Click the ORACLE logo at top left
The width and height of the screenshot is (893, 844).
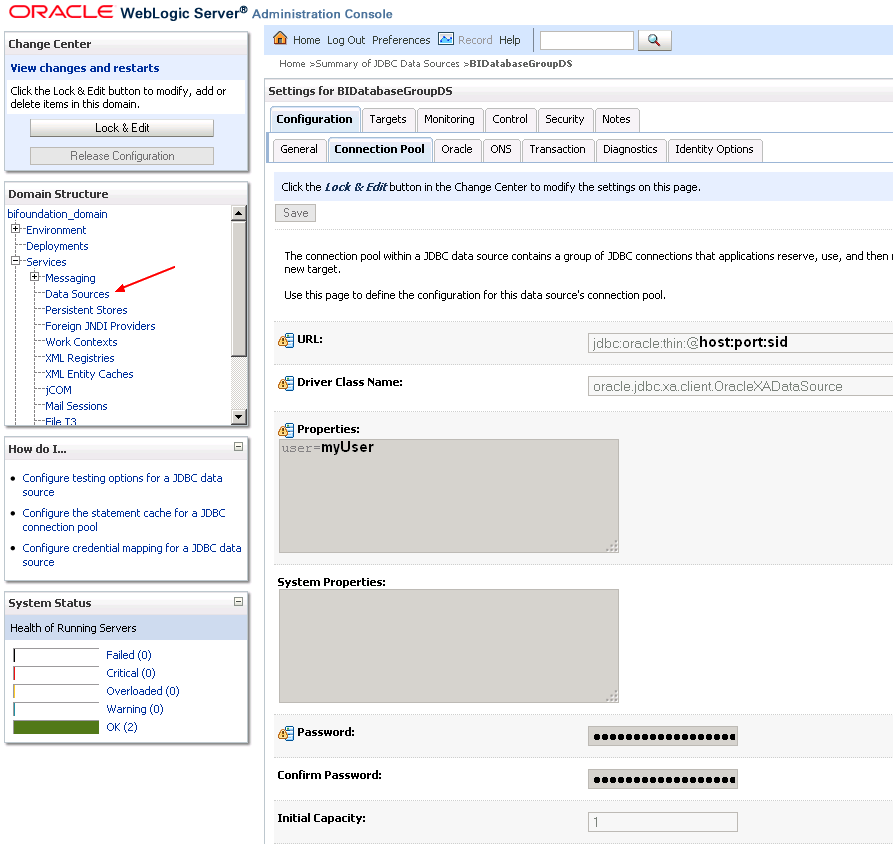click(x=60, y=10)
